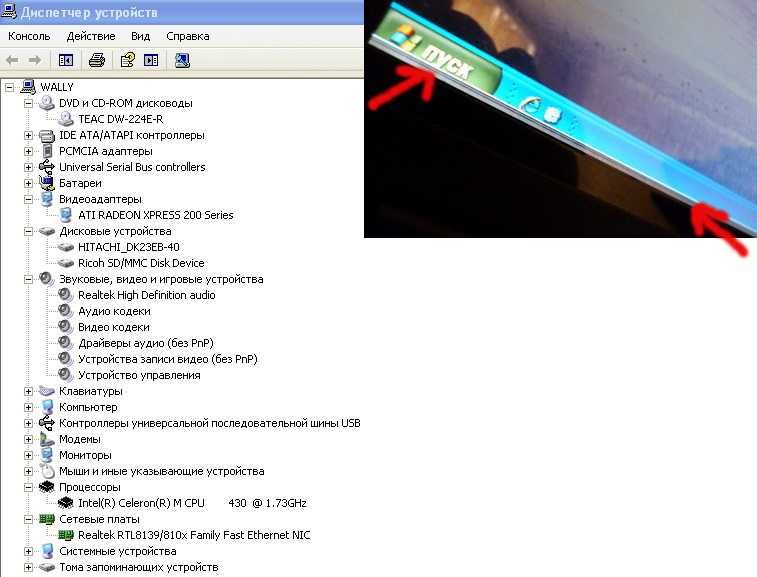Select Intel(R) Celeron(R) M CPU entry

192,503
